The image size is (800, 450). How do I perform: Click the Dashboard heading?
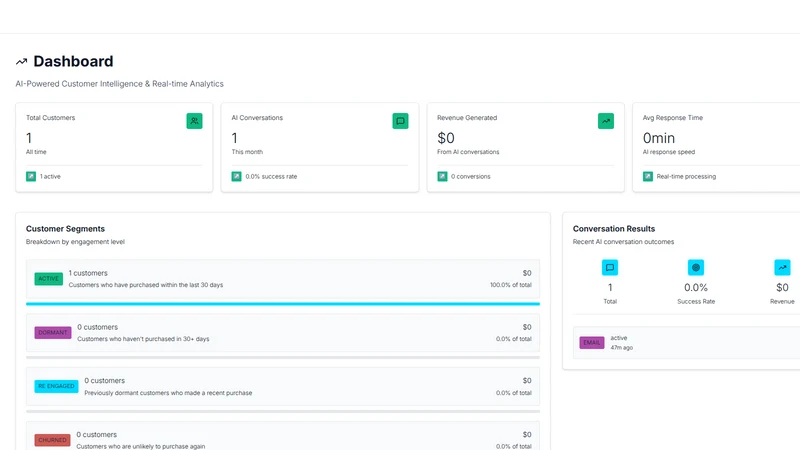coord(73,61)
